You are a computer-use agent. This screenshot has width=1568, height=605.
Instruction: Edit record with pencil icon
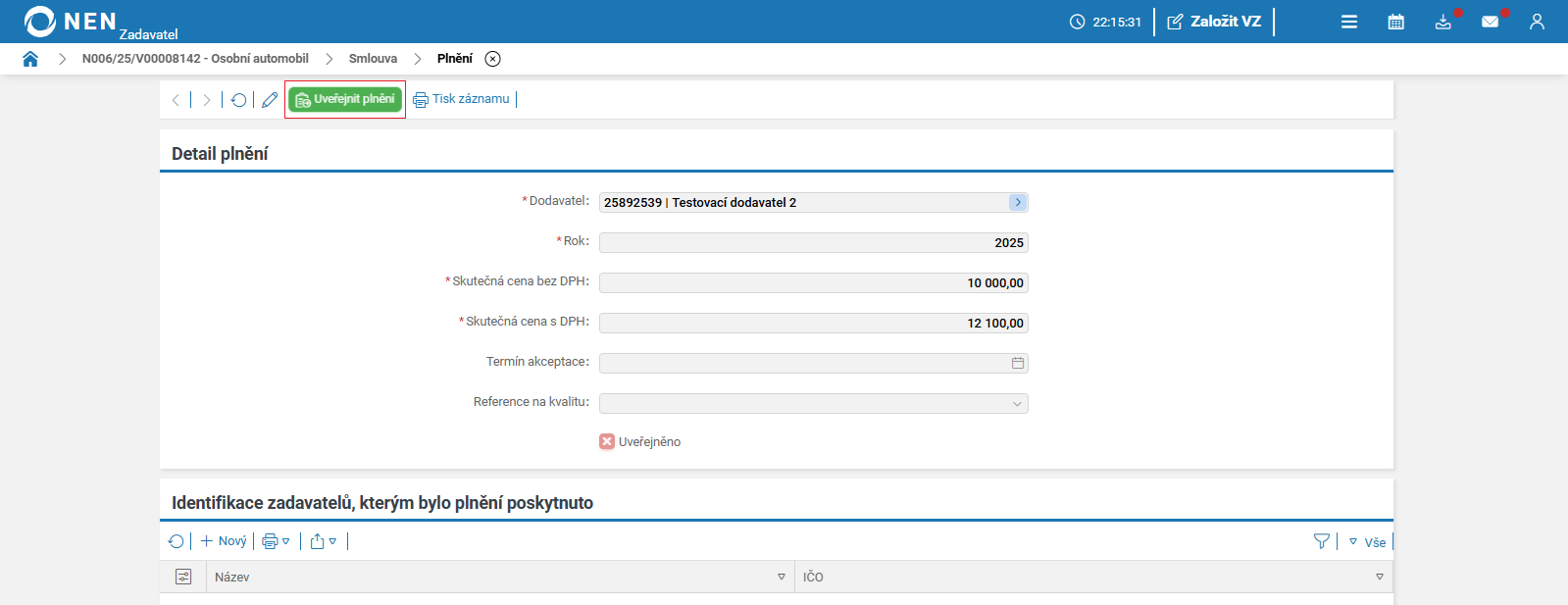pyautogui.click(x=270, y=100)
